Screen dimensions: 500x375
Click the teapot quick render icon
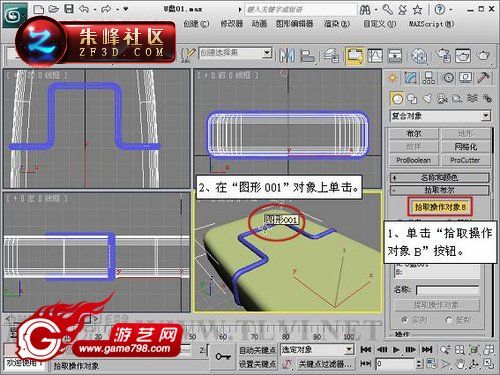point(483,56)
